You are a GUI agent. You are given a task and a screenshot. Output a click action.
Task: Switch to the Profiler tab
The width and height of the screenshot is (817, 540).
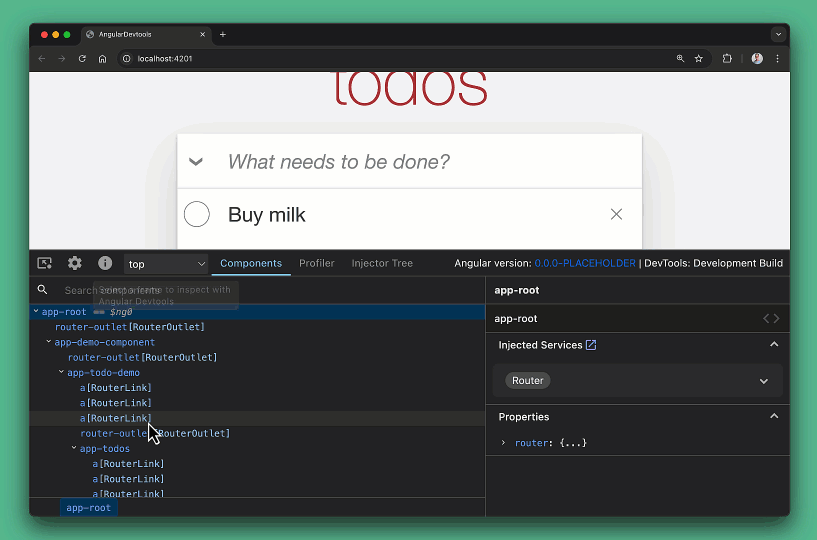[x=317, y=263]
